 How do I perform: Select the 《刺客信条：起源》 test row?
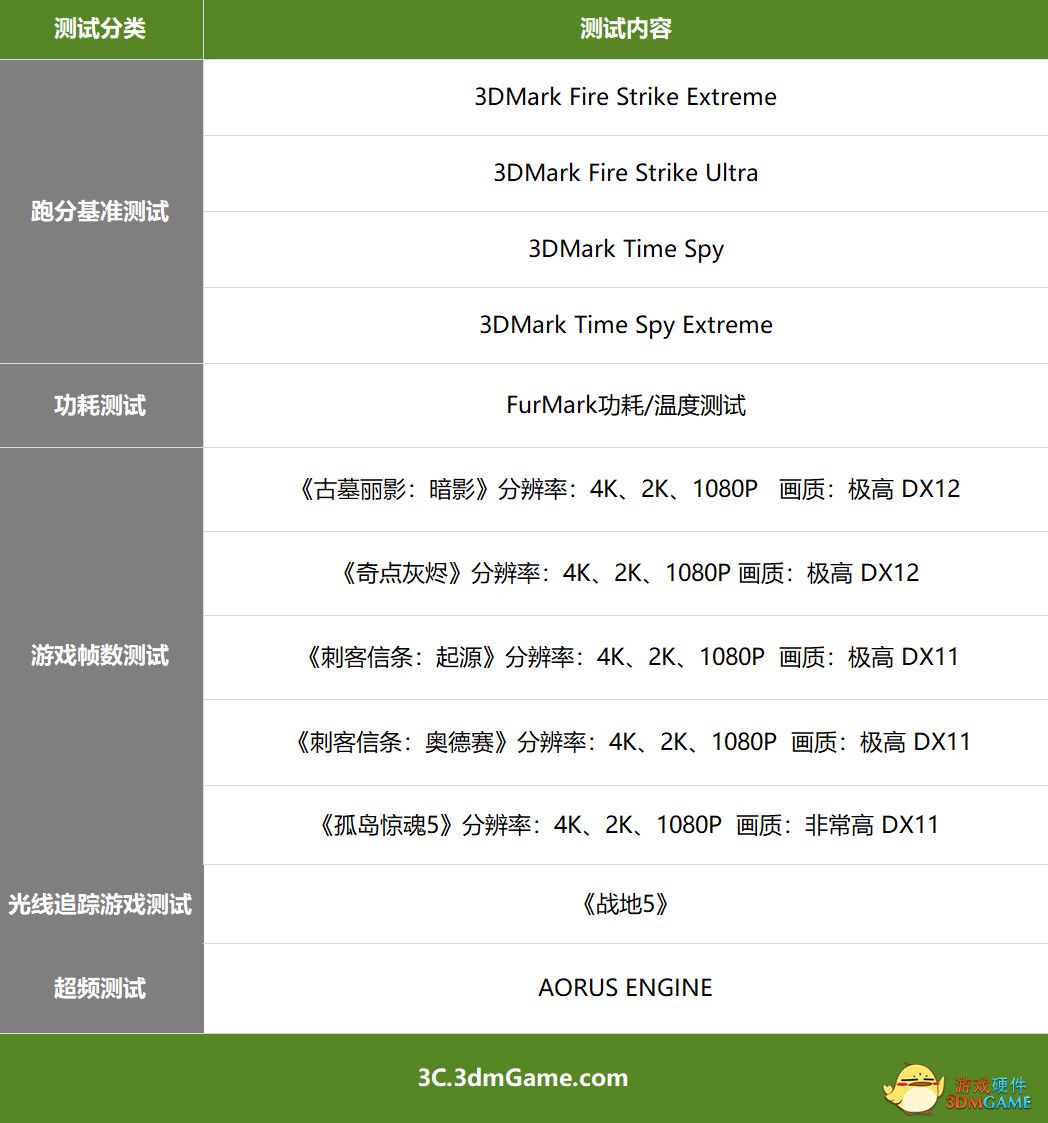click(625, 657)
